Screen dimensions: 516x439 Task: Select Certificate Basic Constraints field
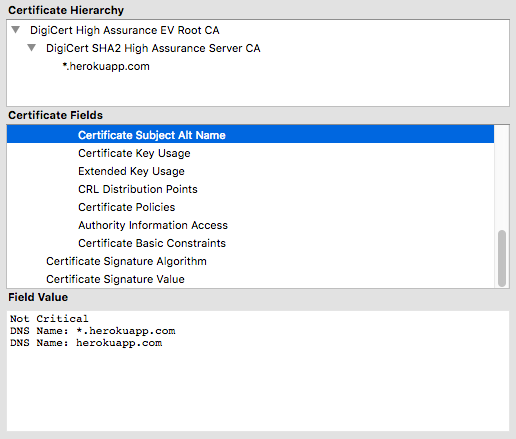coord(250,243)
